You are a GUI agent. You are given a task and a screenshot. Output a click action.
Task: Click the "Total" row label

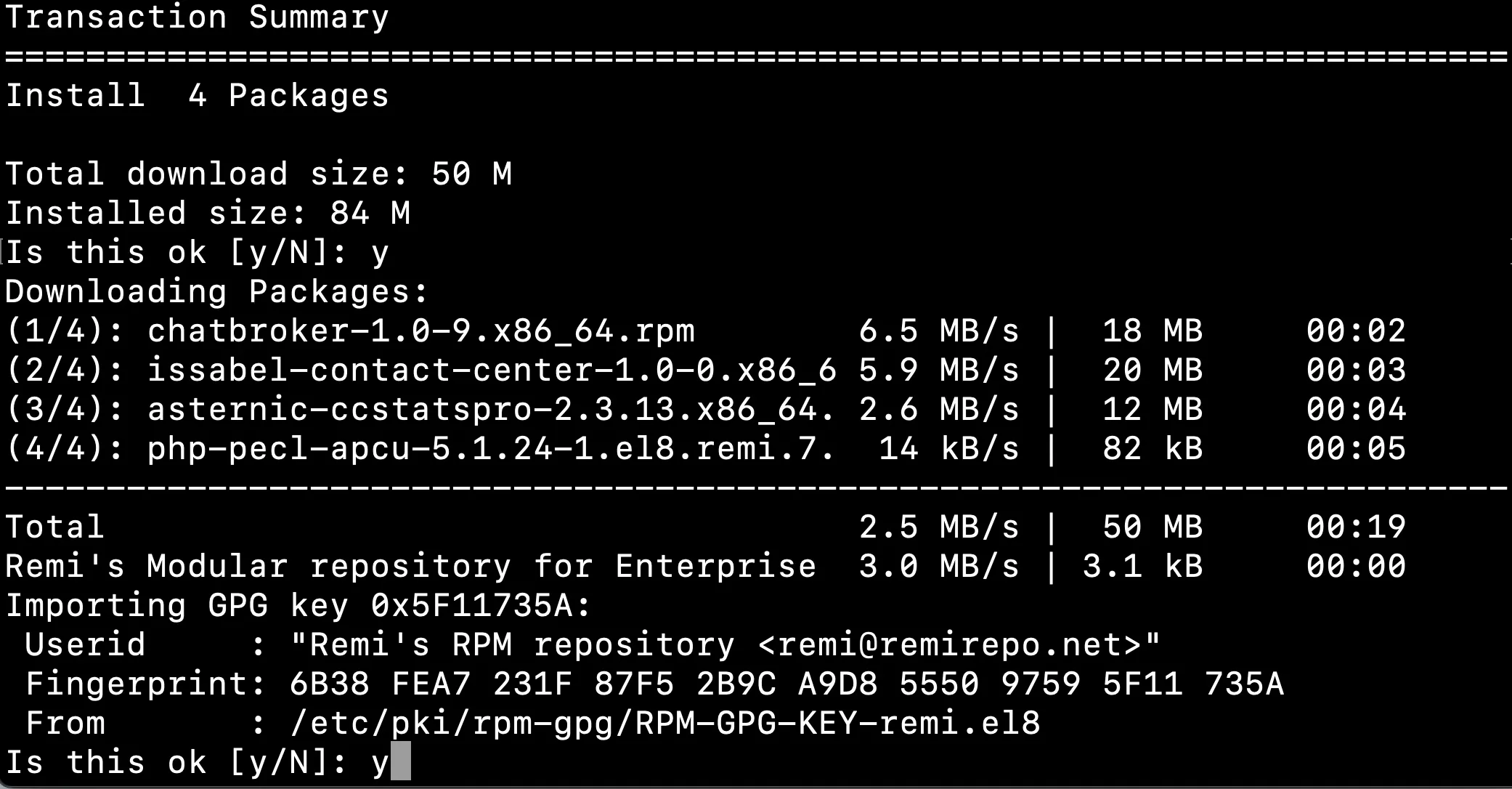point(55,527)
